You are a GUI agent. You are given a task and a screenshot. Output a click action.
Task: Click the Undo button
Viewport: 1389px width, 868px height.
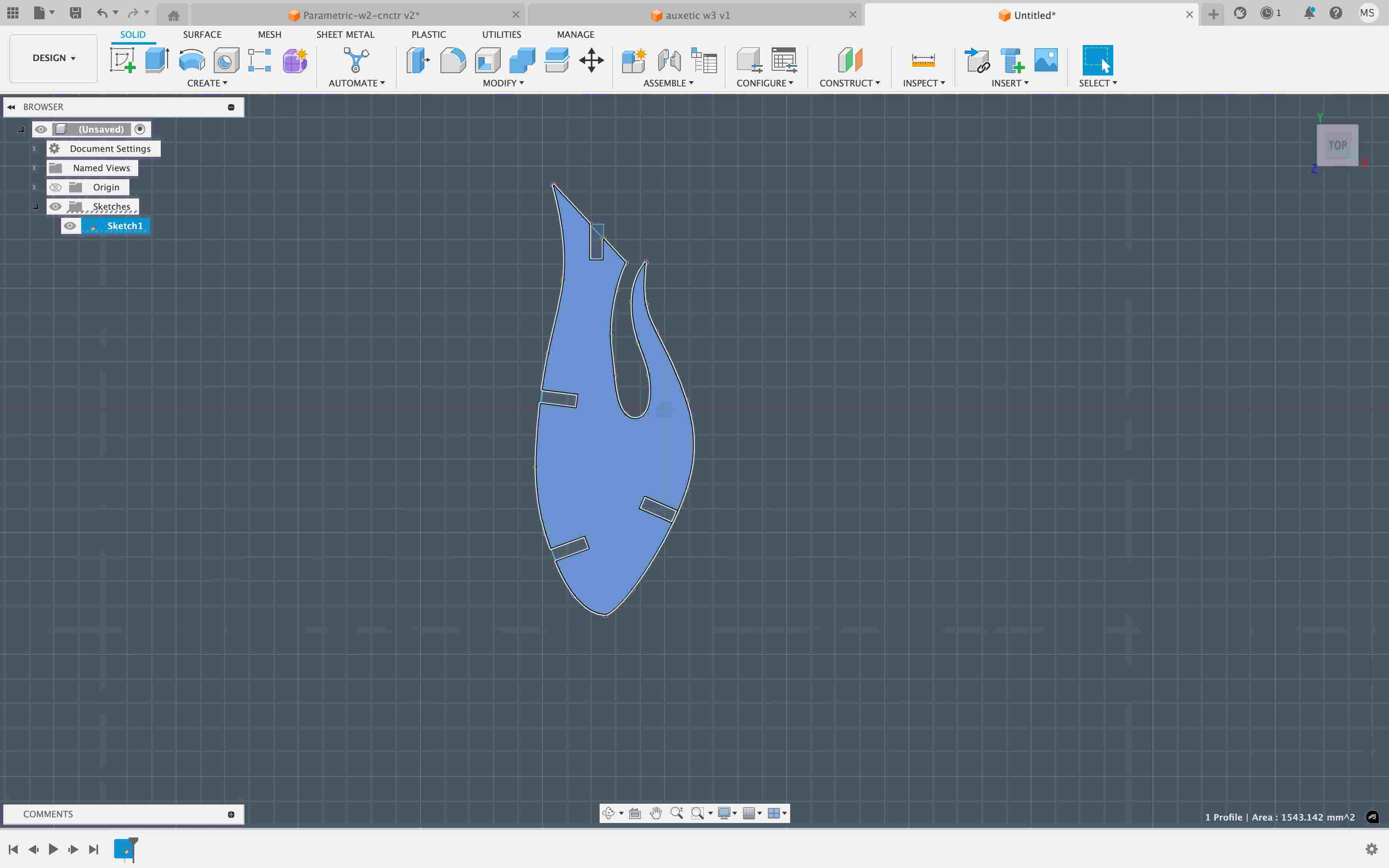(x=102, y=12)
